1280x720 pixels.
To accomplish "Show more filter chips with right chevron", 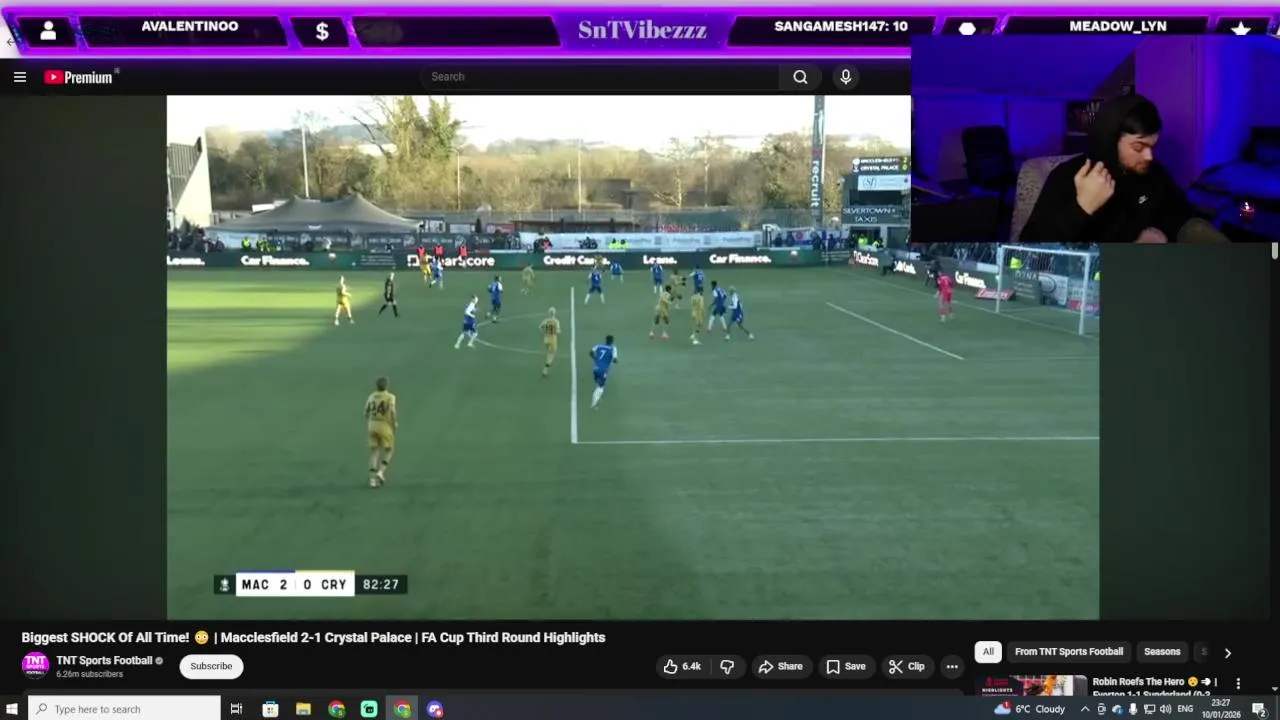I will tap(1227, 652).
